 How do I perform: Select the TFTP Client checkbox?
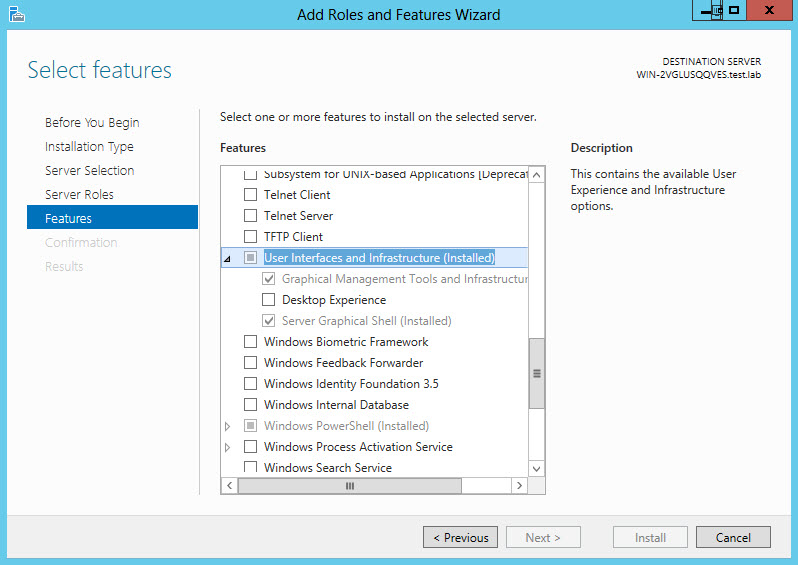251,237
